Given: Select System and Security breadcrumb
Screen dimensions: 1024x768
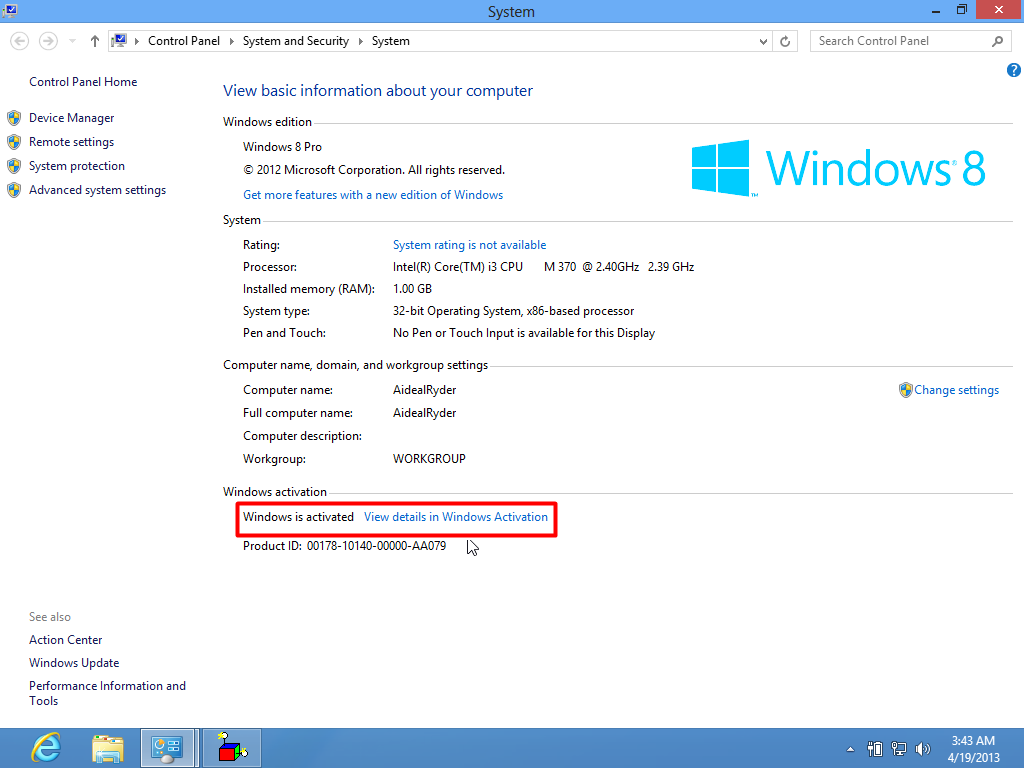Looking at the screenshot, I should pos(296,40).
